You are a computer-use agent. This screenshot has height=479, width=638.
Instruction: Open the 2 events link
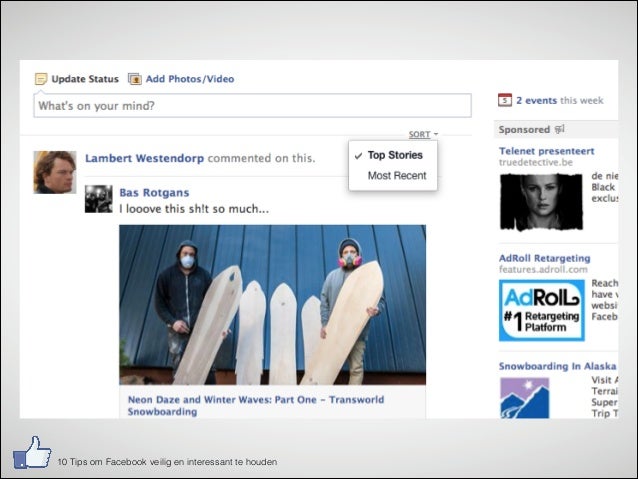coord(537,101)
